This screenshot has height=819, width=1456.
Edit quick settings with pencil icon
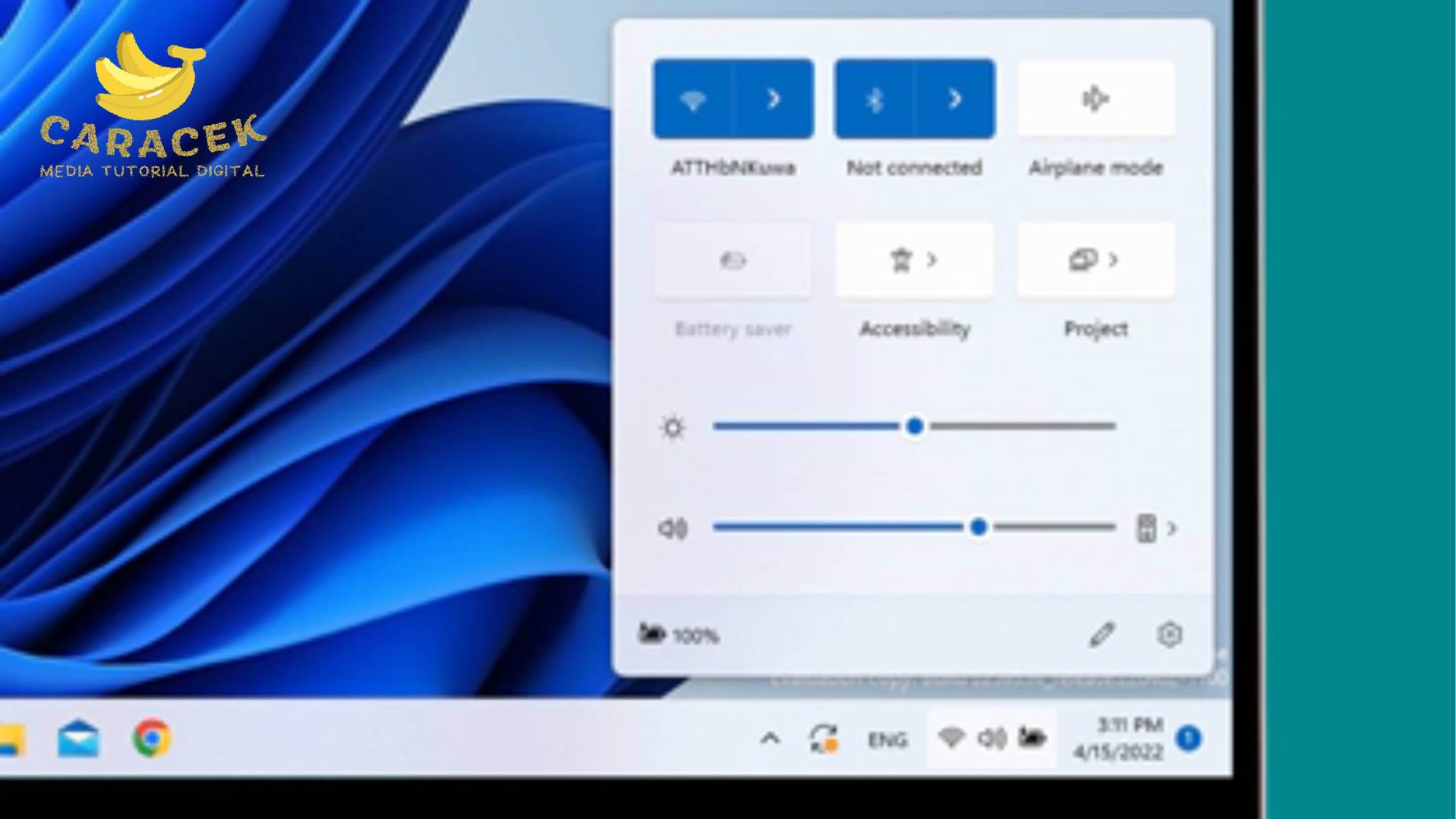1102,634
